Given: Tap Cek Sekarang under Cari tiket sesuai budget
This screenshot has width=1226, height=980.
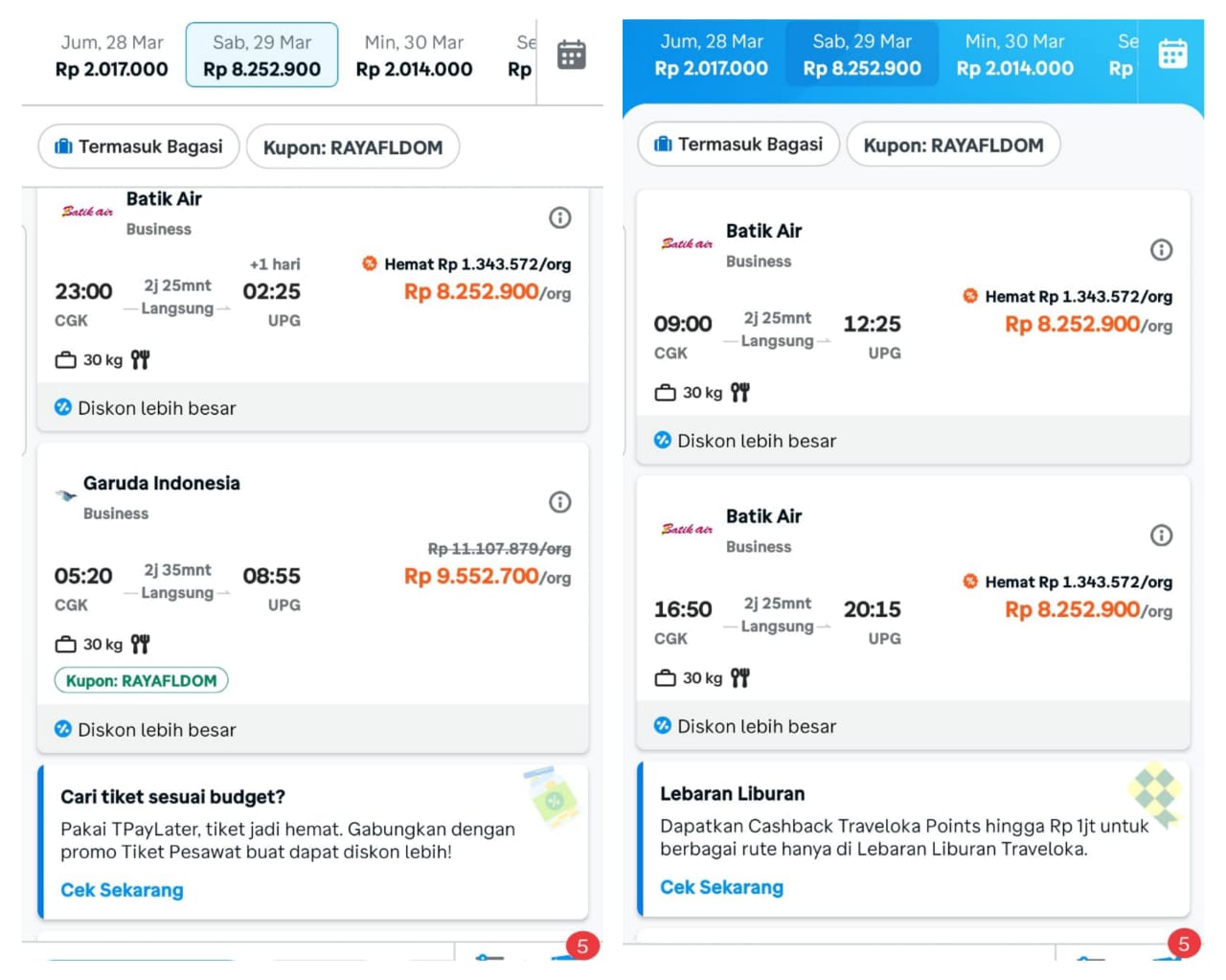Looking at the screenshot, I should click(x=122, y=890).
